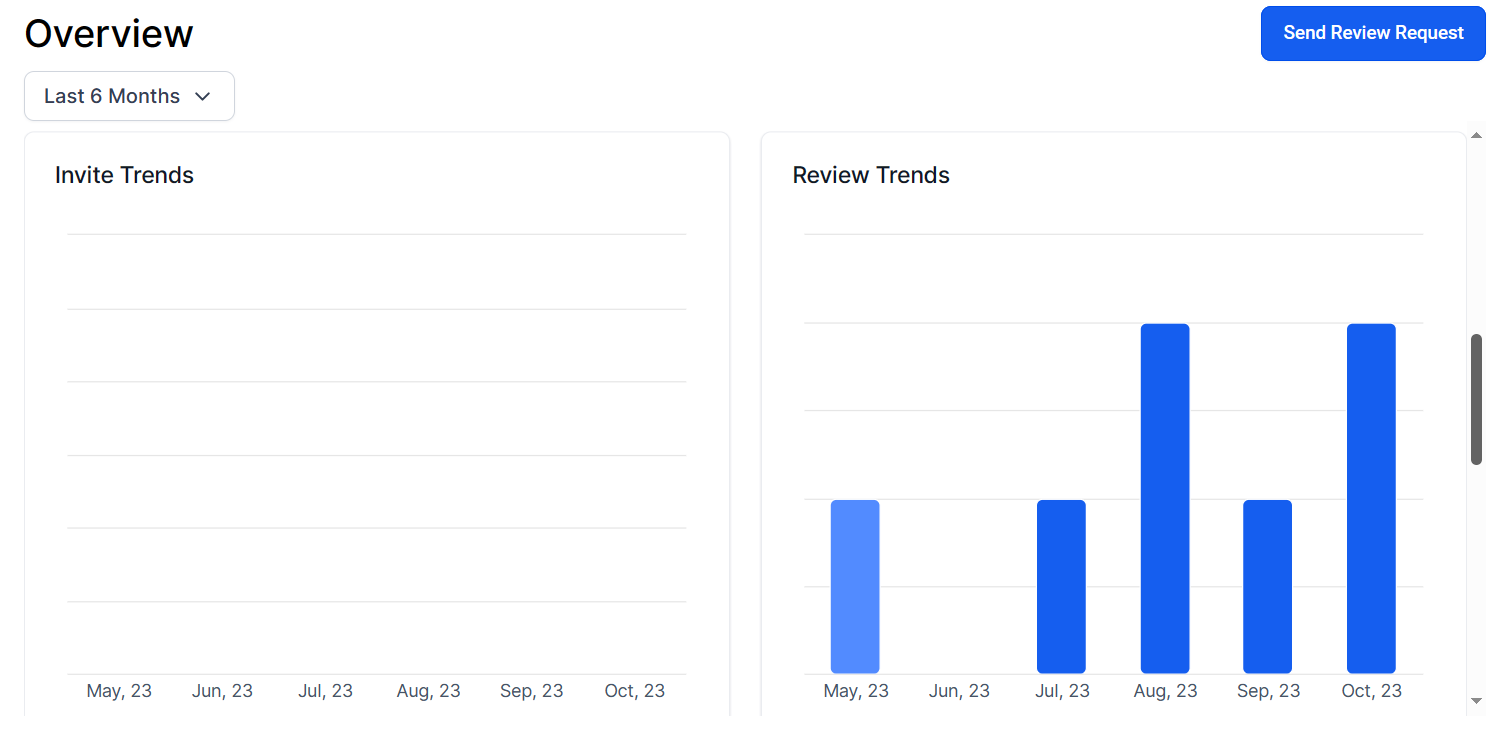1496x742 pixels.
Task: Click the Overview page heading
Action: click(x=109, y=33)
